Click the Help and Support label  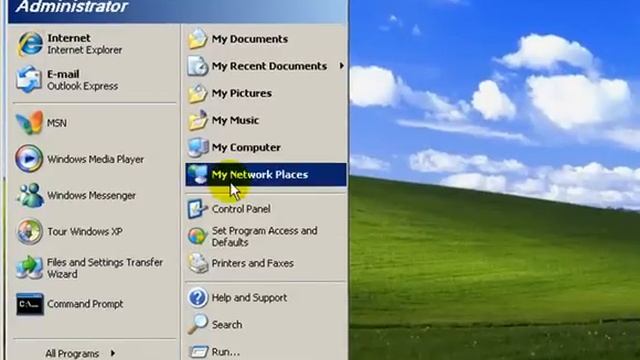[x=249, y=298]
